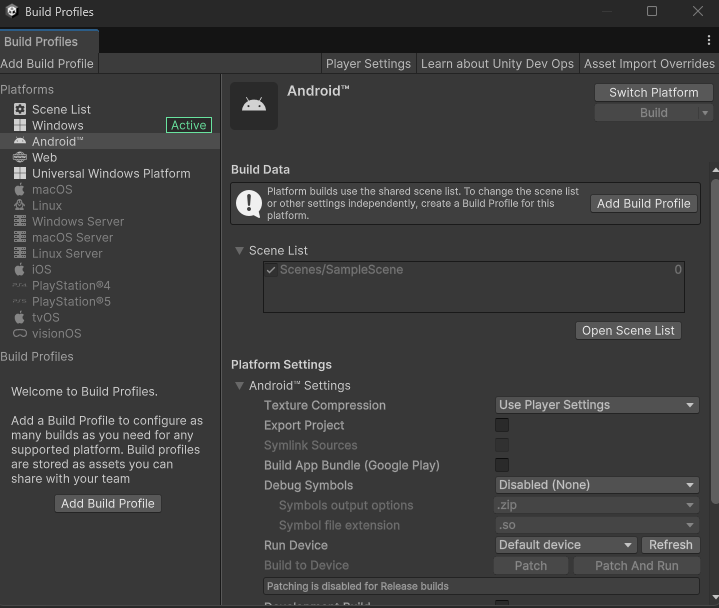Select the Windows platform row
Image resolution: width=719 pixels, height=608 pixels.
pos(110,125)
